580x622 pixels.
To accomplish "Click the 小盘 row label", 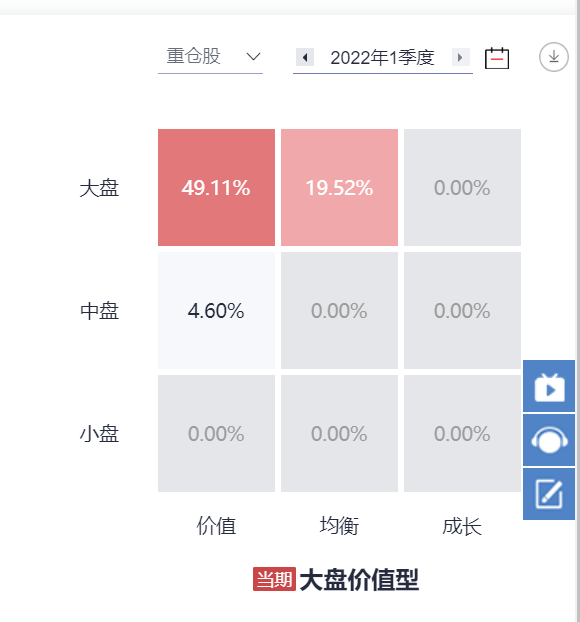I will coord(99,434).
